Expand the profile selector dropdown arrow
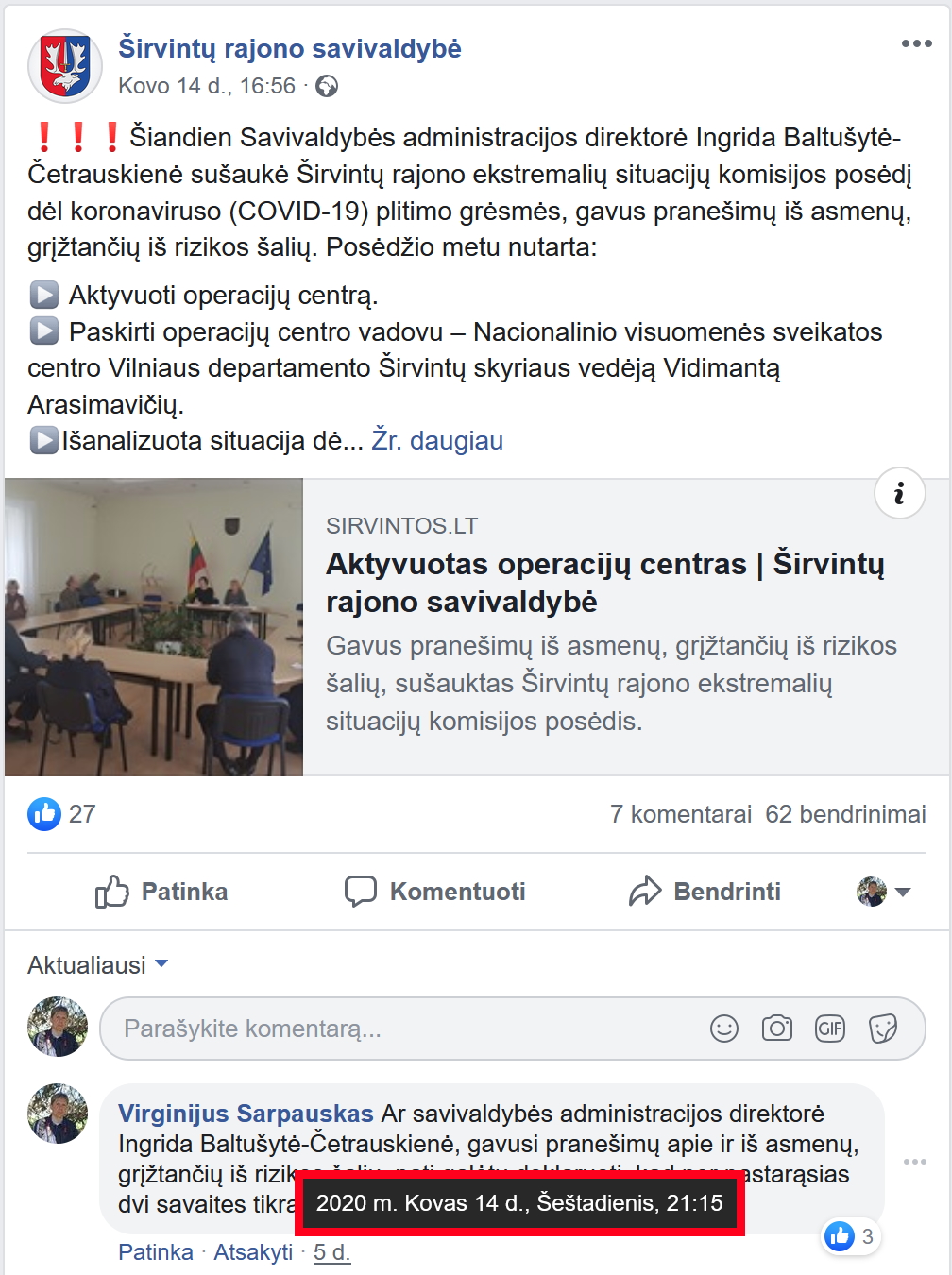Viewport: 952px width, 1275px height. (903, 892)
